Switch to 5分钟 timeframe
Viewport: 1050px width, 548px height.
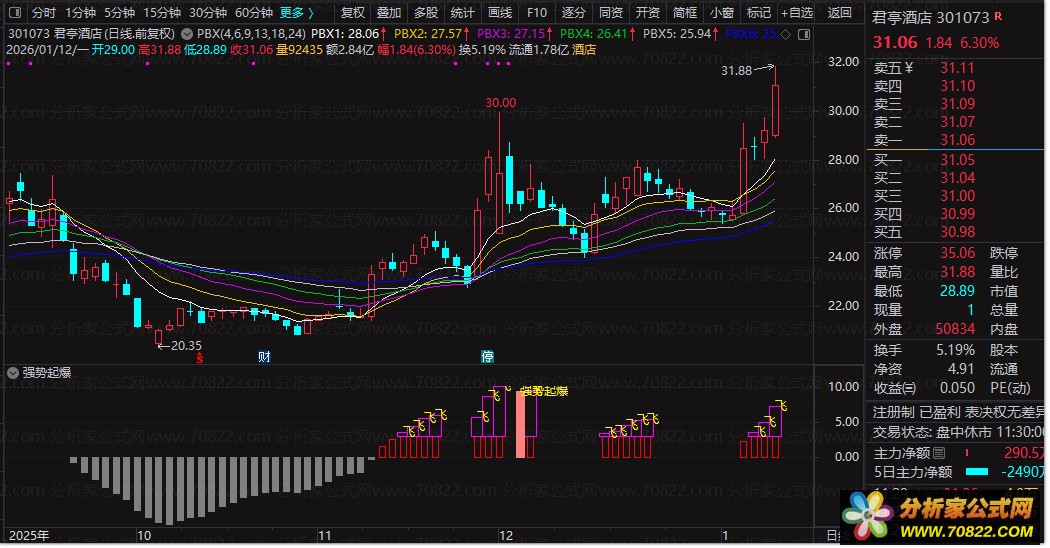(x=119, y=13)
